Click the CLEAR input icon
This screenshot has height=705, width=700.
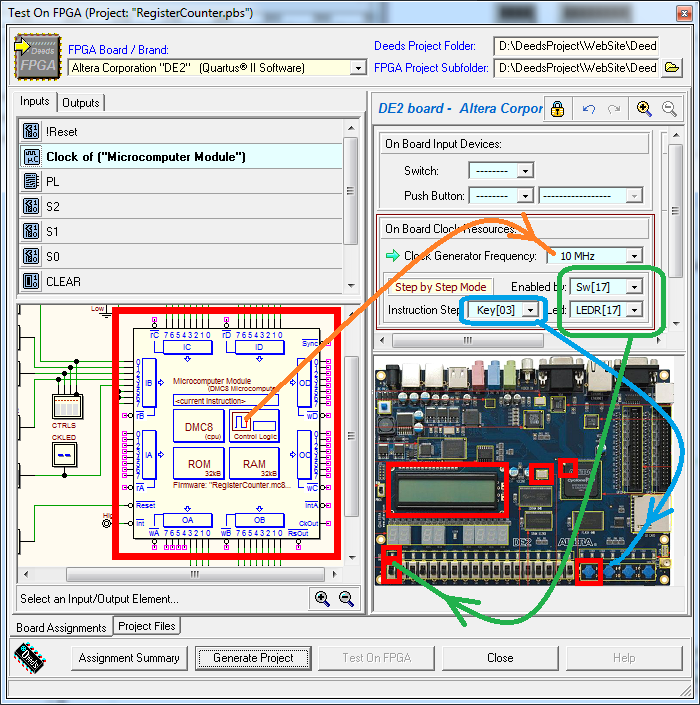(31, 281)
